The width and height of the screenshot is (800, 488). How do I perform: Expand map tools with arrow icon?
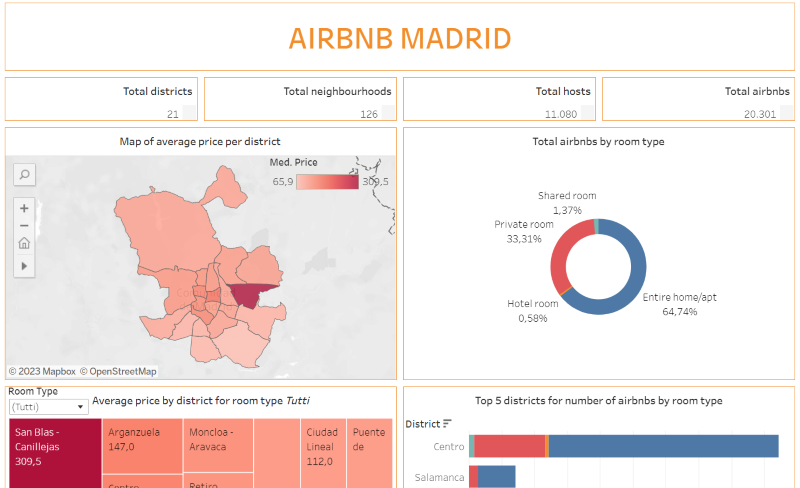click(24, 266)
